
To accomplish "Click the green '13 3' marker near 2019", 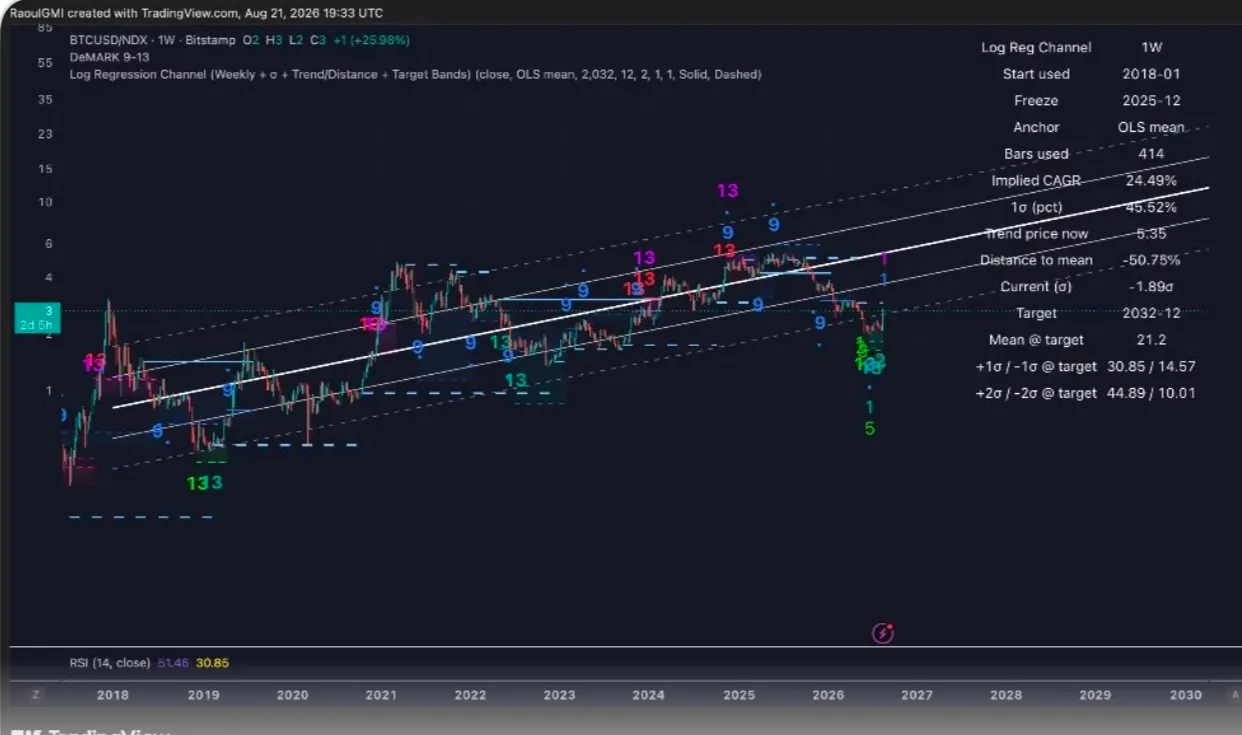I will tap(204, 483).
